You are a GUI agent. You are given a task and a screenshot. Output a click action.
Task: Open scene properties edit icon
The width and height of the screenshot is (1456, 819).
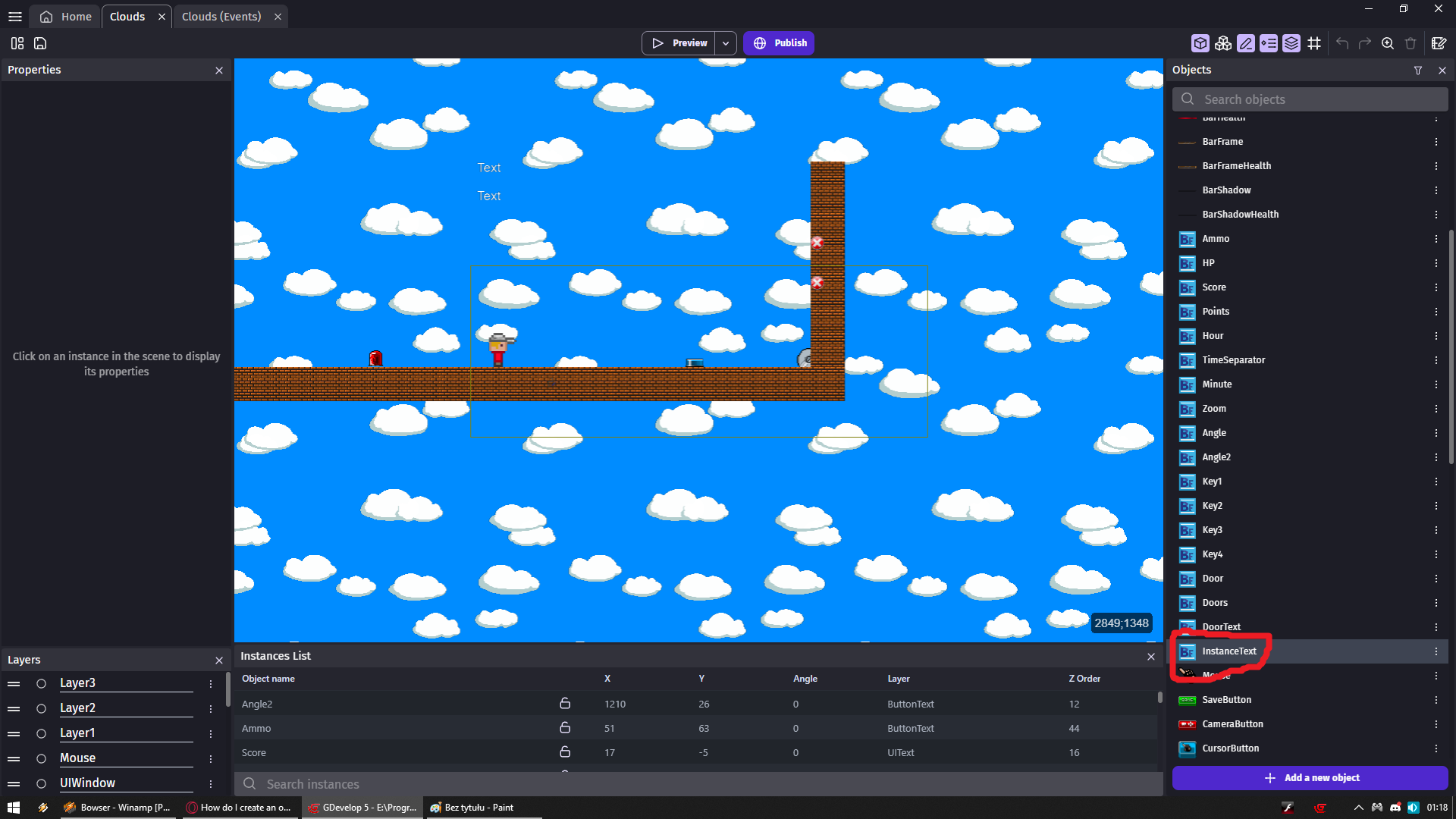(x=1439, y=43)
